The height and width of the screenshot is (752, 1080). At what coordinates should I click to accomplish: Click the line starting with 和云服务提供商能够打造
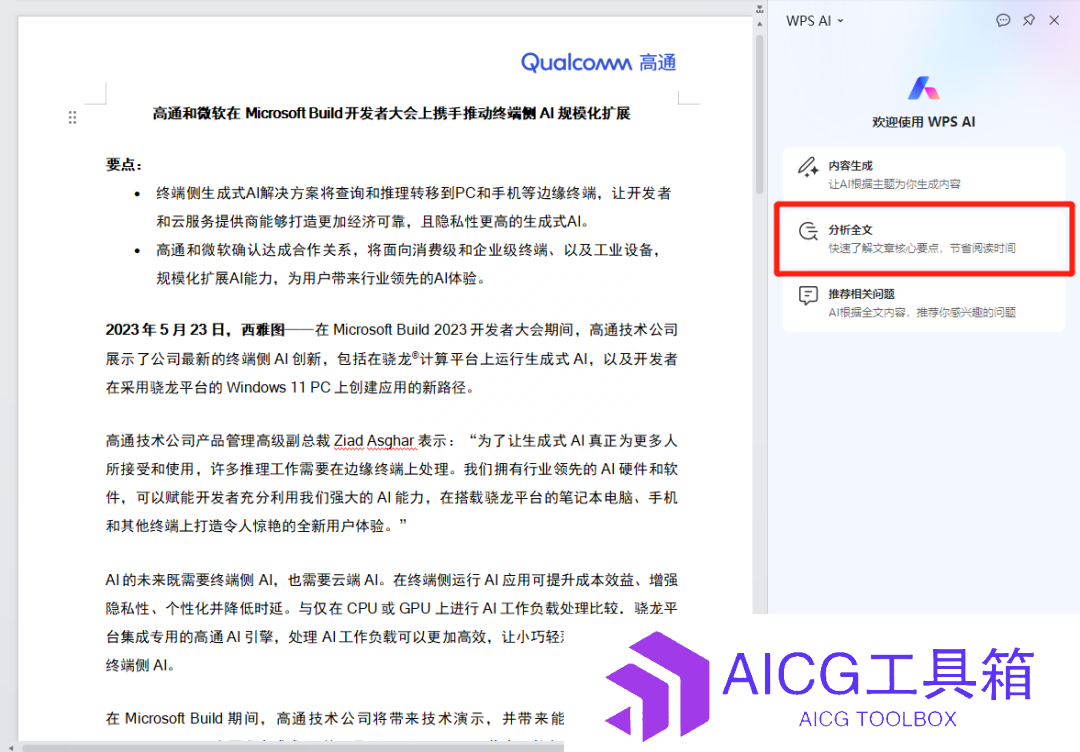pos(374,222)
